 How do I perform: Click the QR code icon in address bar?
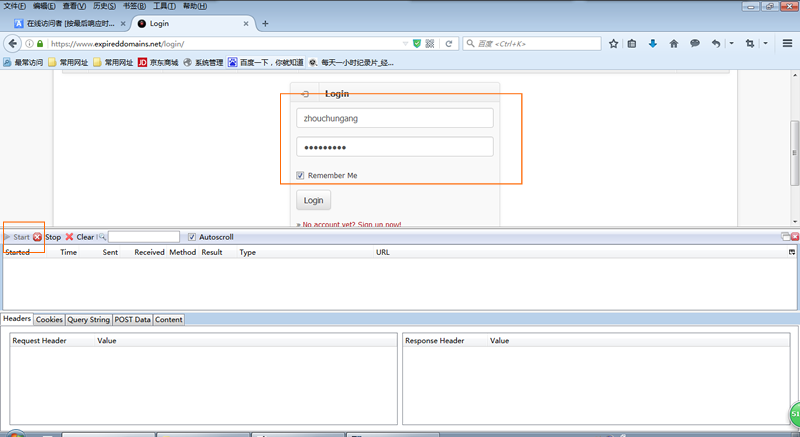(x=430, y=44)
